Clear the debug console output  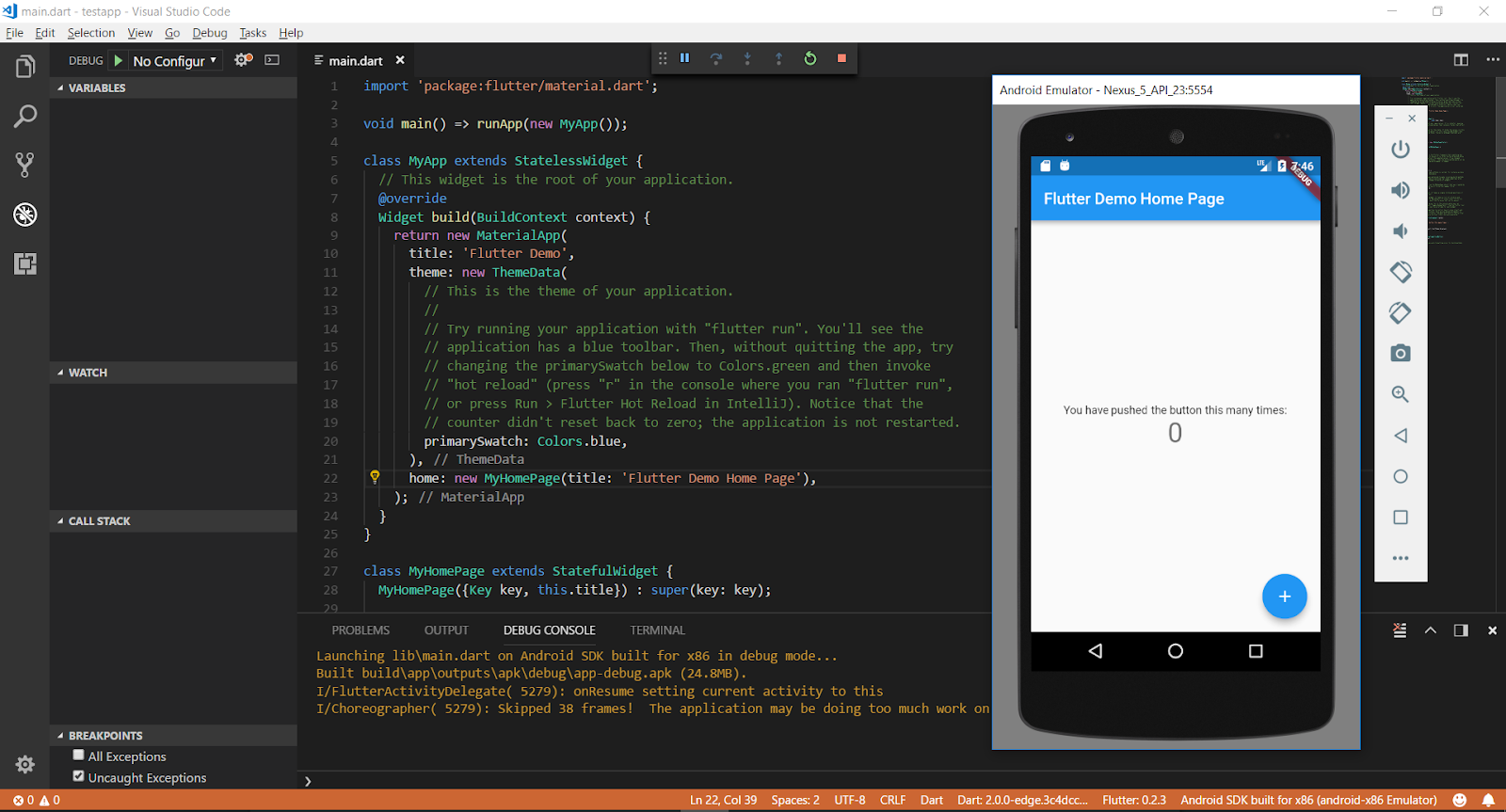(x=1400, y=630)
